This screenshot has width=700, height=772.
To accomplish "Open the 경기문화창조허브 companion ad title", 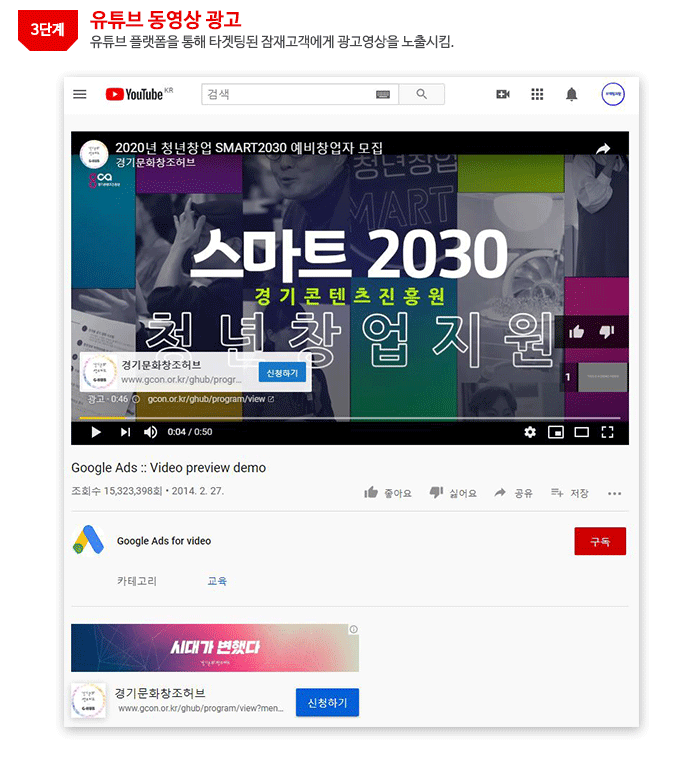I will point(160,693).
